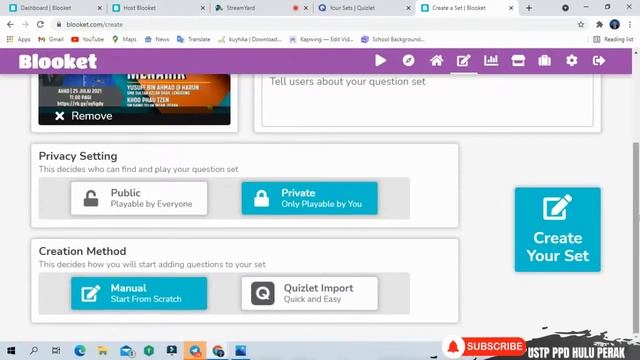Click the Logout arrow icon
The image size is (640, 360).
599,61
